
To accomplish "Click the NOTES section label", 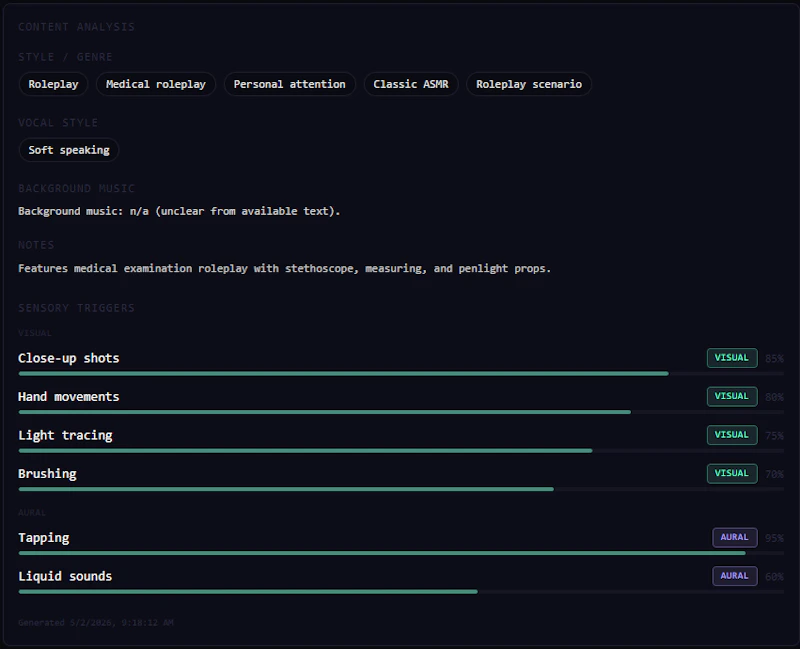I will point(36,245).
